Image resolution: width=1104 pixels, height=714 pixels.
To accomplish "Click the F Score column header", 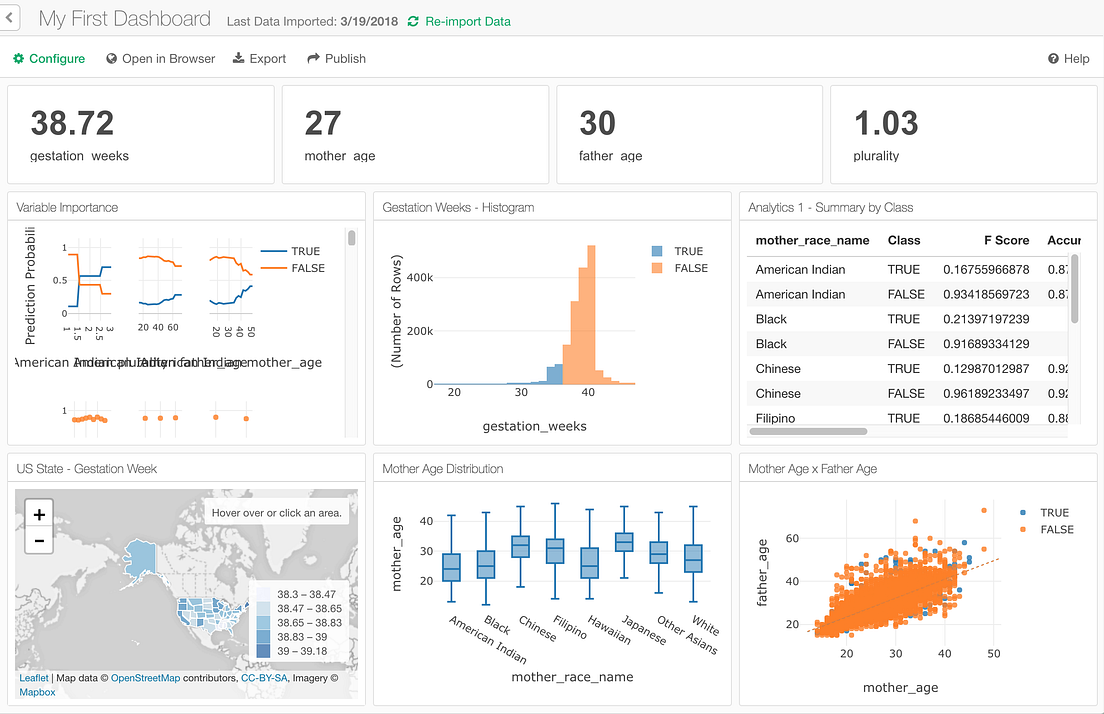I will (1007, 240).
